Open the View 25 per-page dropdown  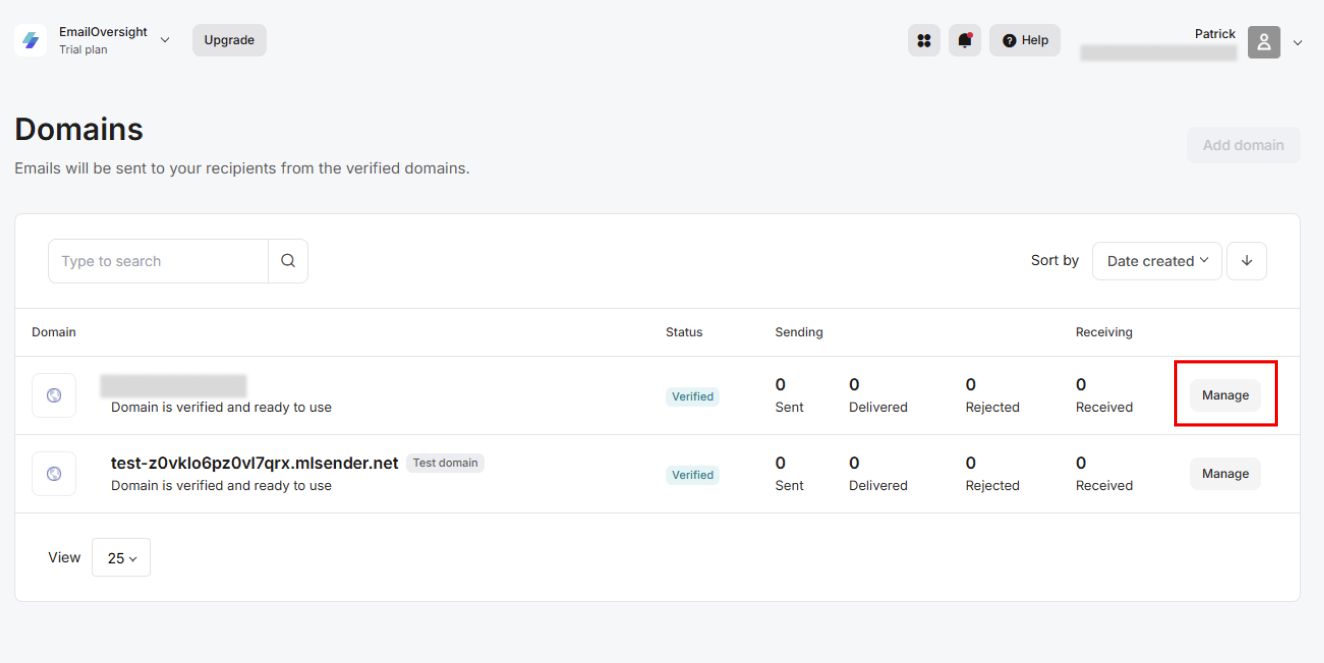point(121,558)
